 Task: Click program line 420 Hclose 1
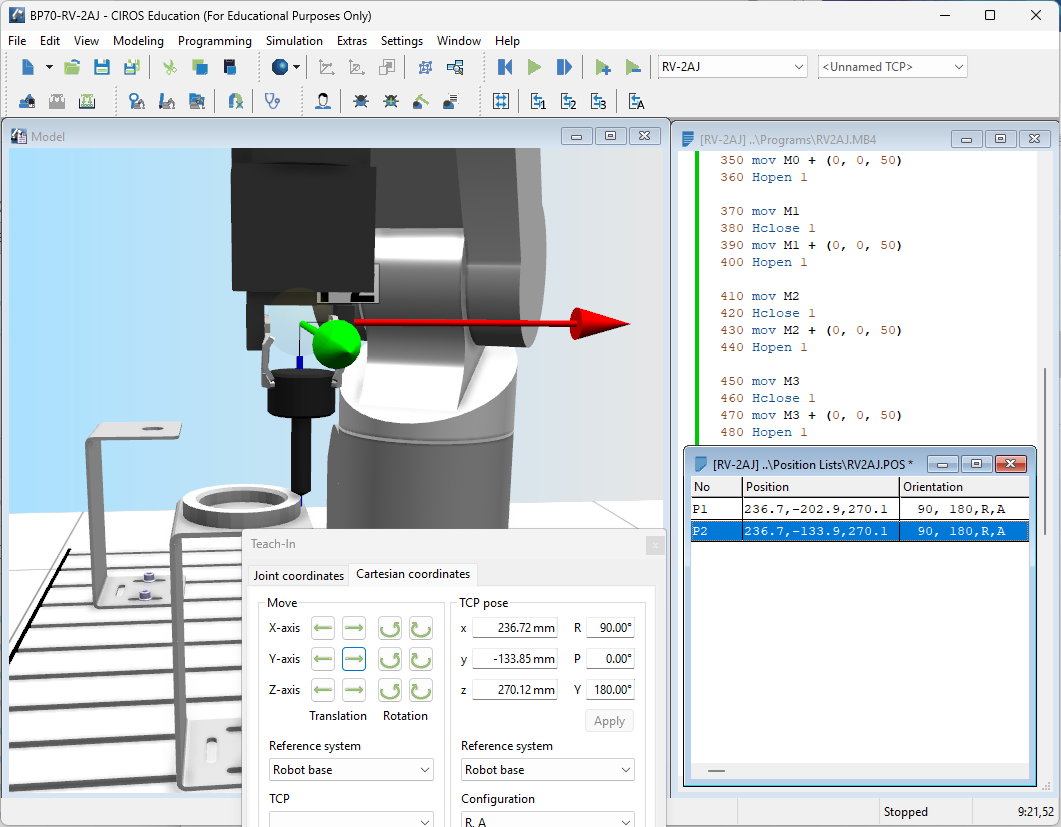point(767,313)
